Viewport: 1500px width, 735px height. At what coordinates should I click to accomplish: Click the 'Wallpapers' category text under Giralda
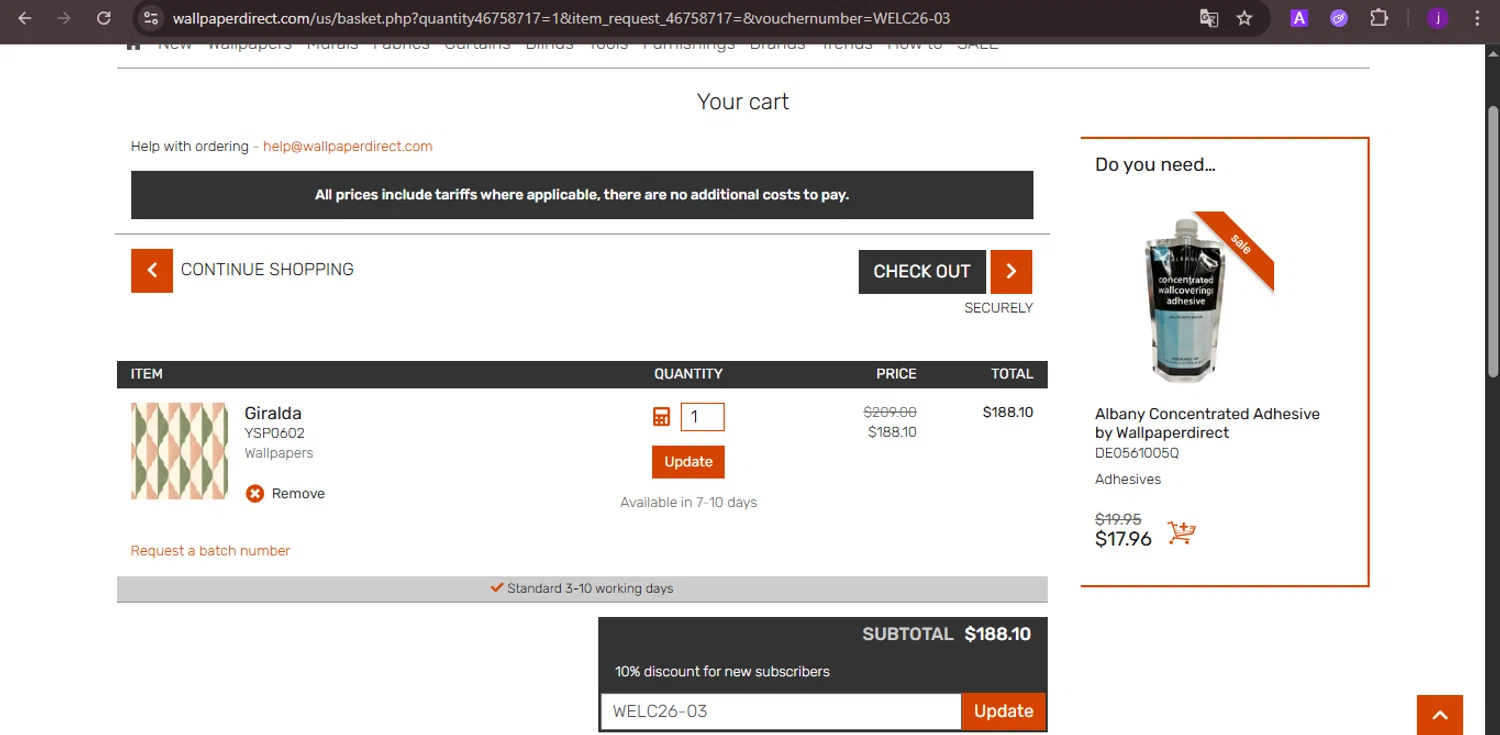tap(279, 453)
